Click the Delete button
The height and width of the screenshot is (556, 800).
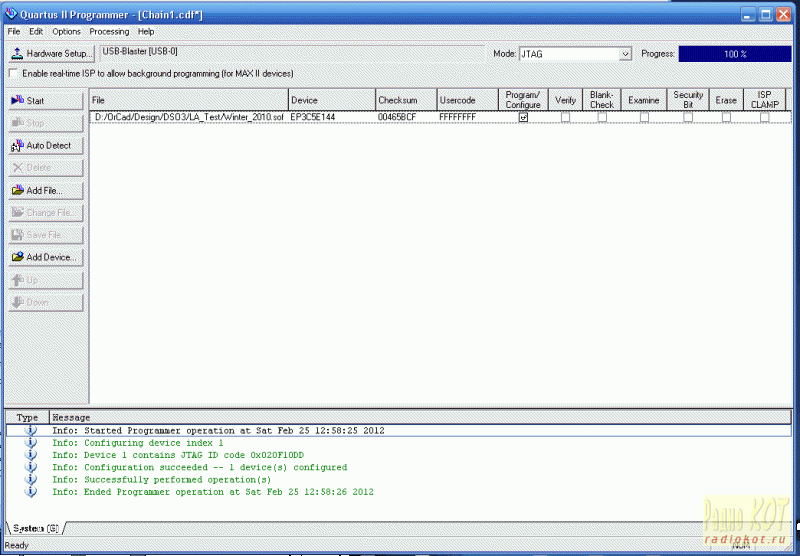[x=45, y=168]
